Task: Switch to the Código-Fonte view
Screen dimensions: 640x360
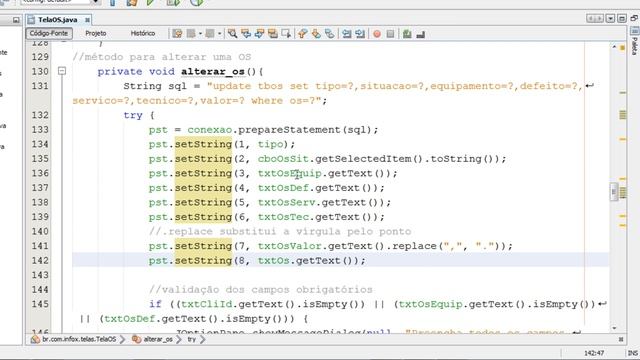Action: tap(49, 33)
